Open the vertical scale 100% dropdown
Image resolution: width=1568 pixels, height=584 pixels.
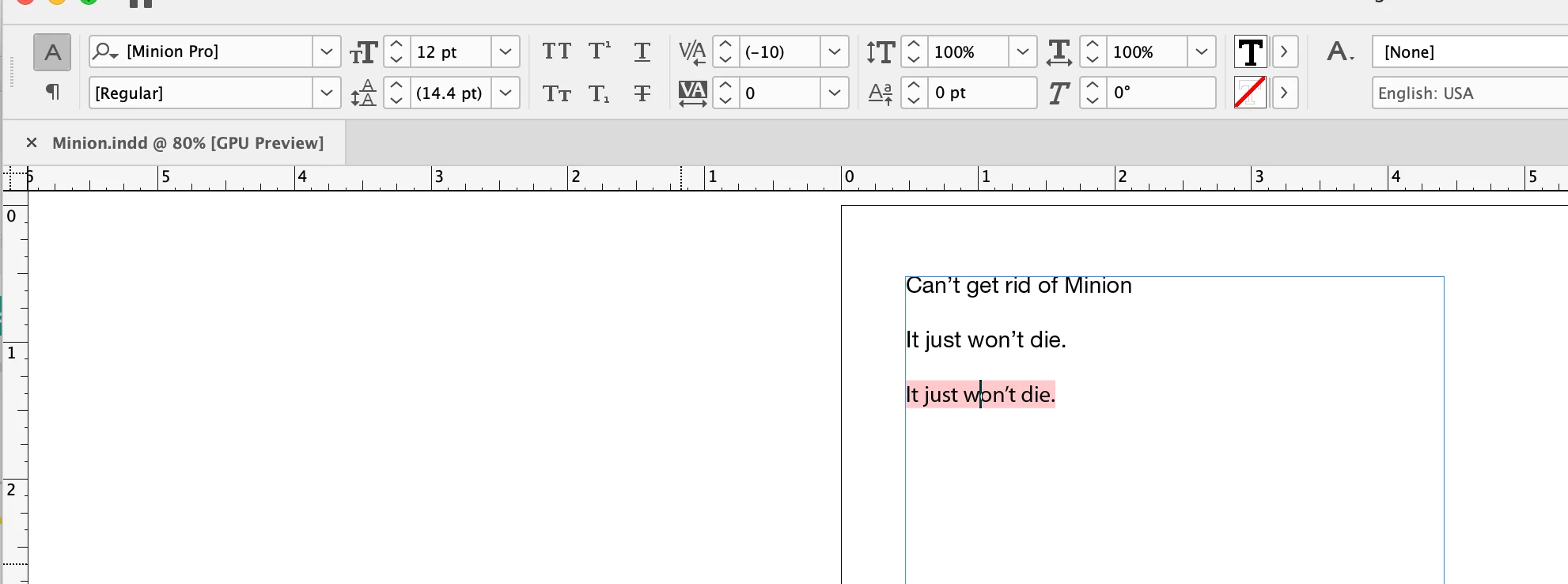pos(1022,51)
